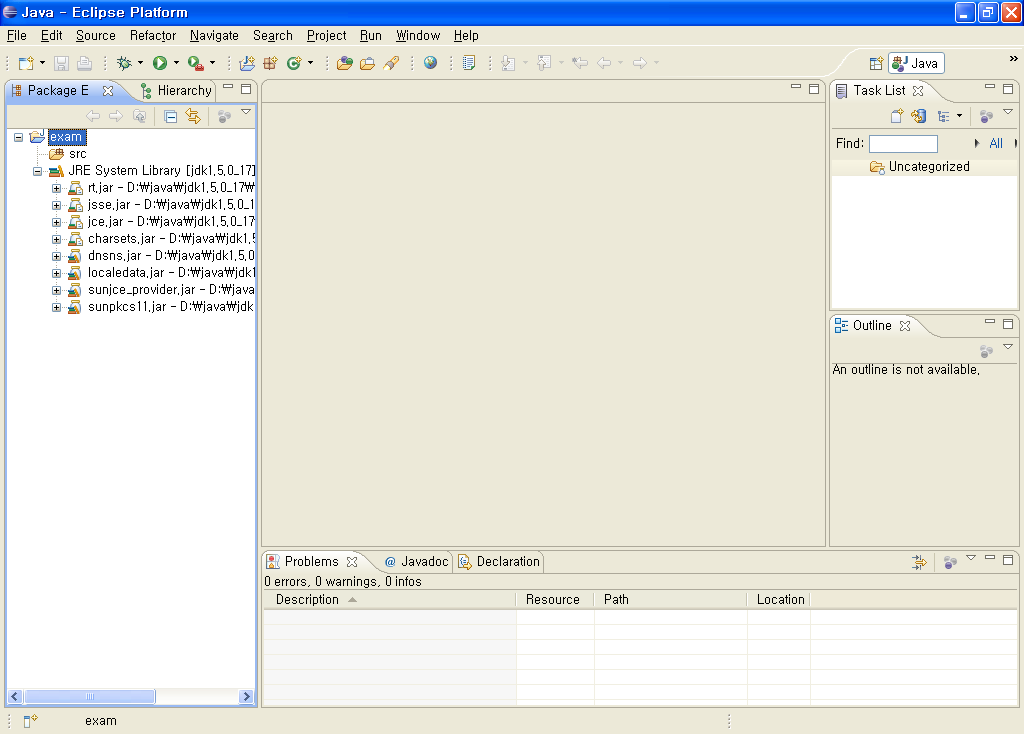
Task: Expand the rt.jar library node
Action: pos(57,187)
